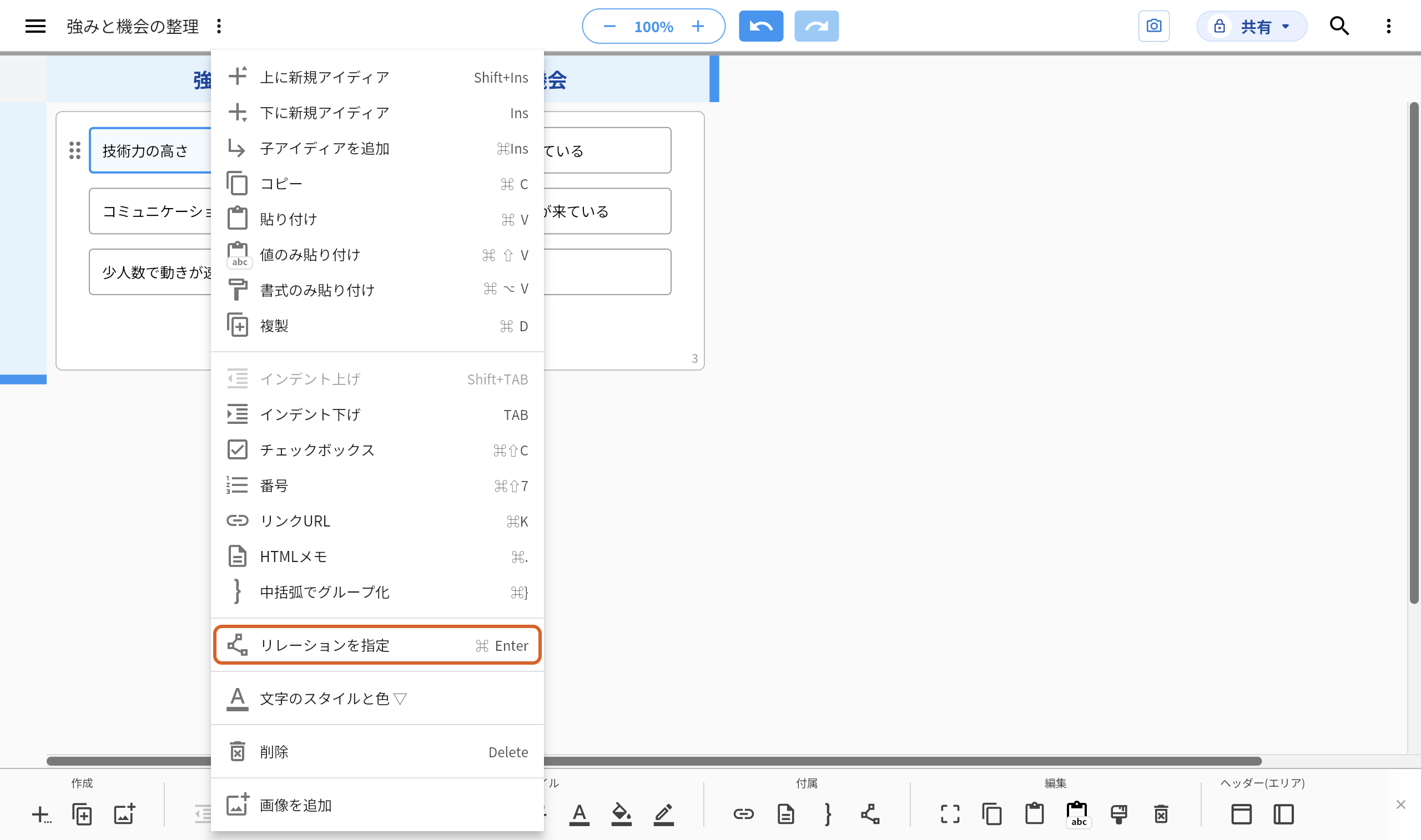The image size is (1421, 840).
Task: Click the text color A icon
Action: pyautogui.click(x=579, y=814)
